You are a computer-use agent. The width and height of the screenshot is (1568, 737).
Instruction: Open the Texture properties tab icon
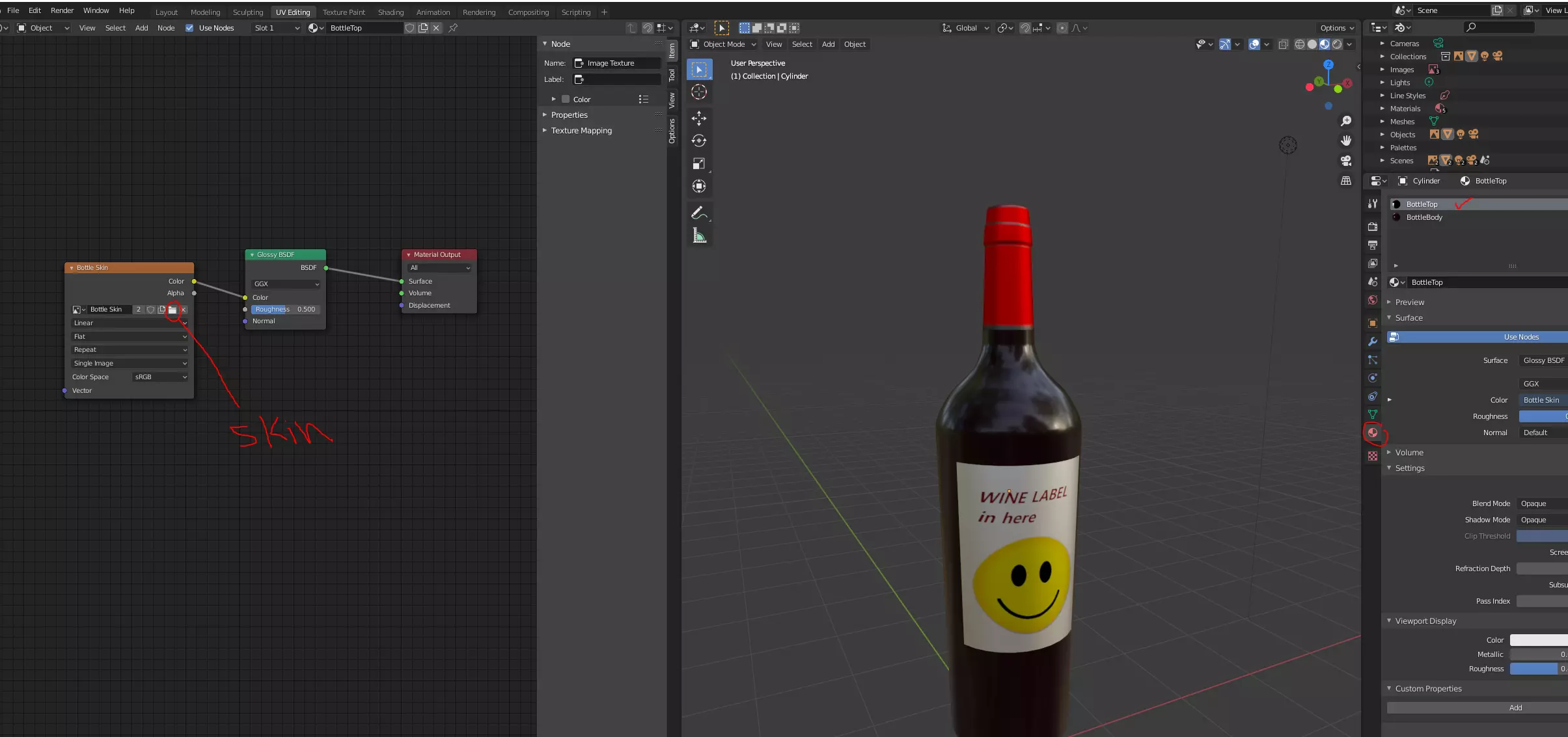coord(1373,456)
